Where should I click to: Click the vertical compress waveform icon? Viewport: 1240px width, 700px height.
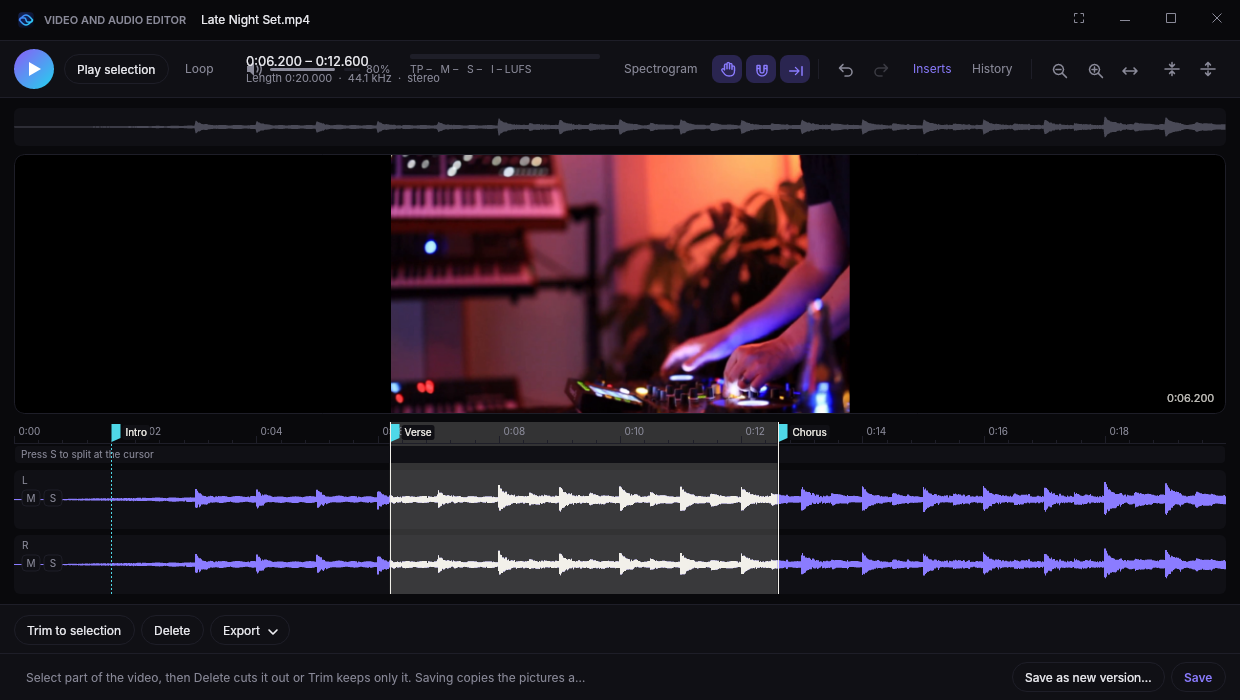[x=1172, y=69]
